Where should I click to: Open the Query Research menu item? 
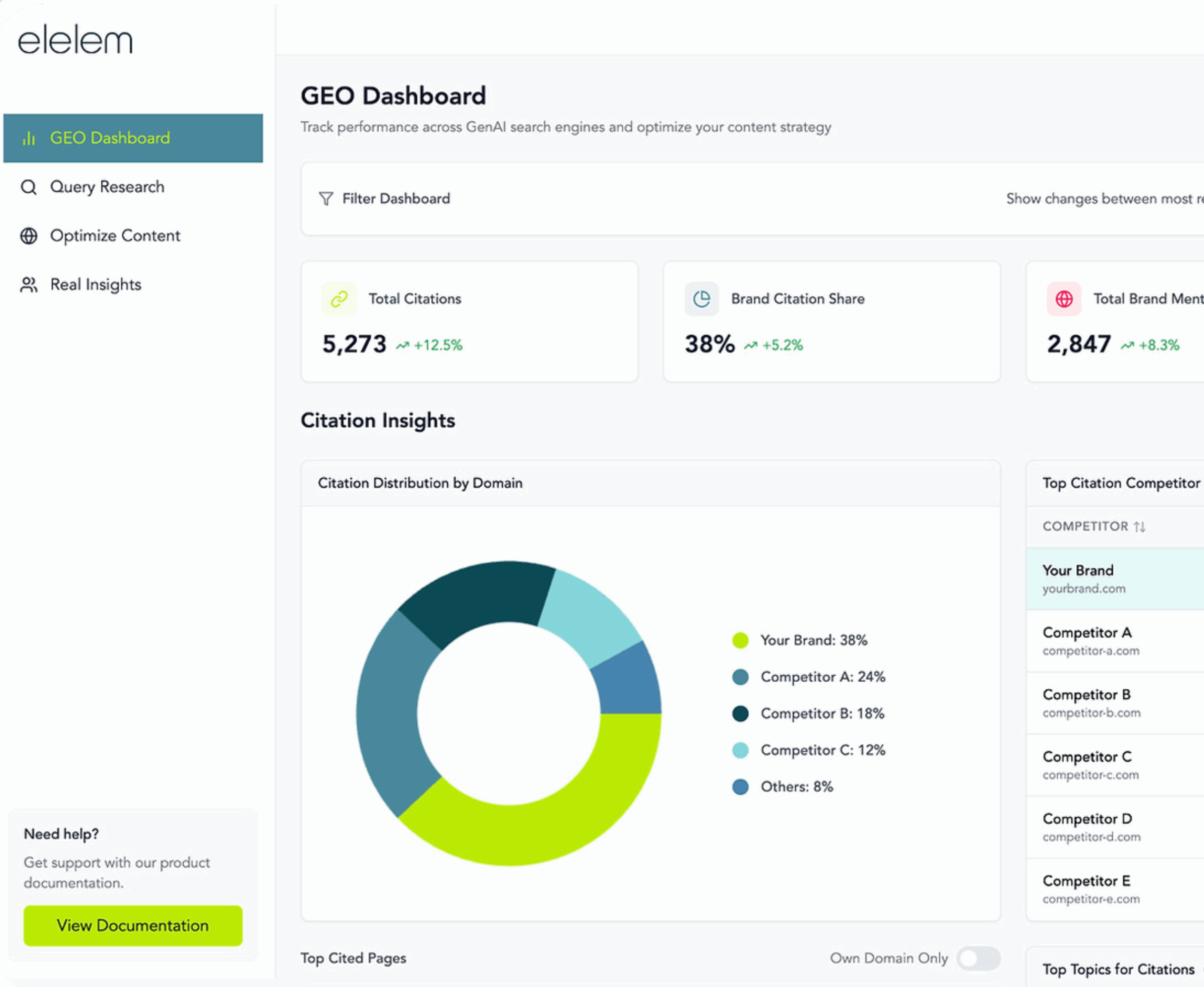tap(107, 187)
